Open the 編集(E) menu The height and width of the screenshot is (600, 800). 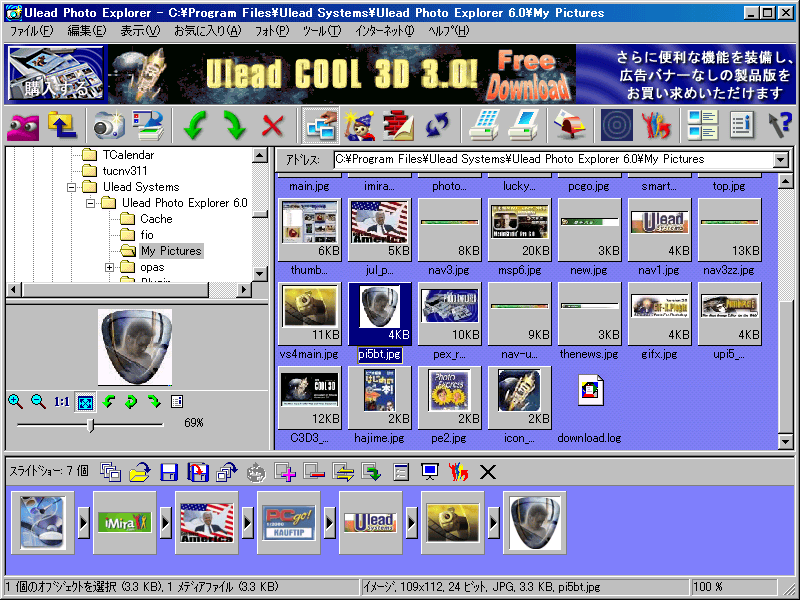(87, 31)
